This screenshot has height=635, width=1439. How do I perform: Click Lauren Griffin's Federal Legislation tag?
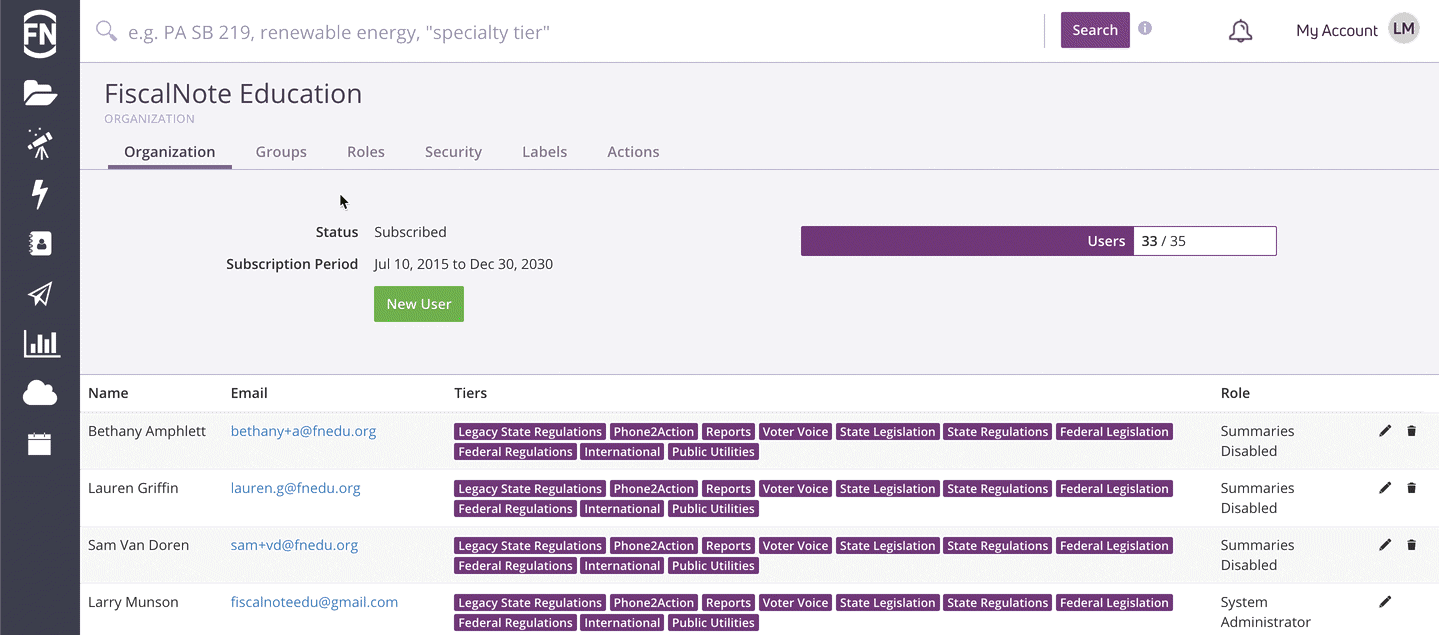coord(1114,489)
